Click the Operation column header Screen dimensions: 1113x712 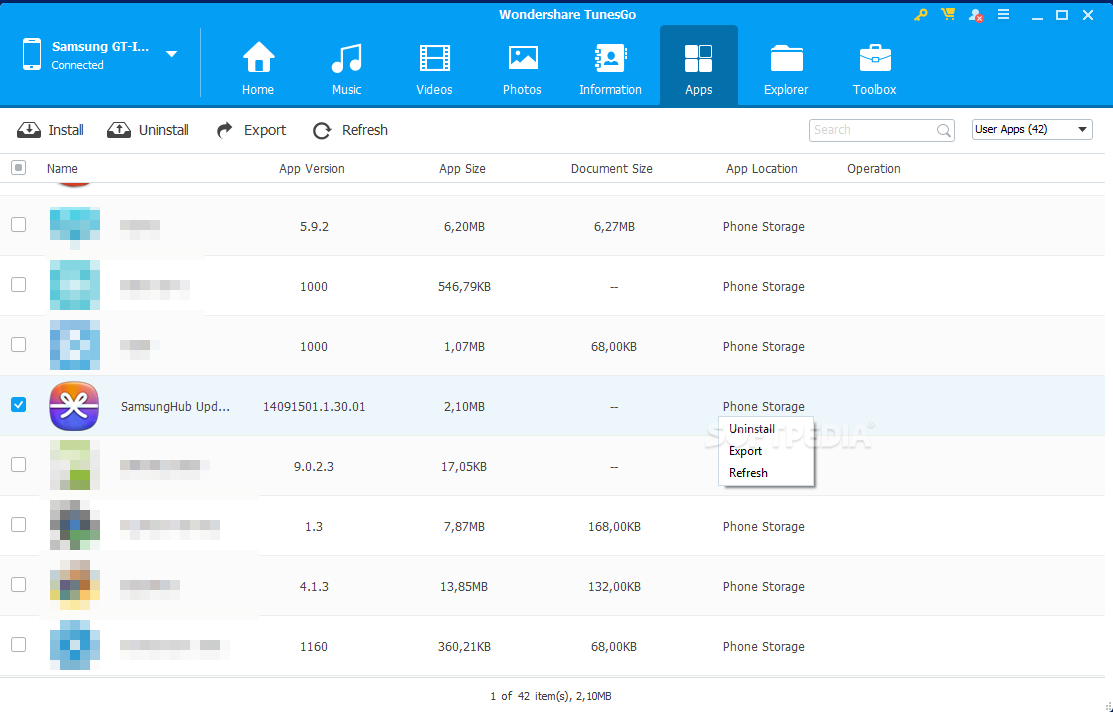[874, 169]
